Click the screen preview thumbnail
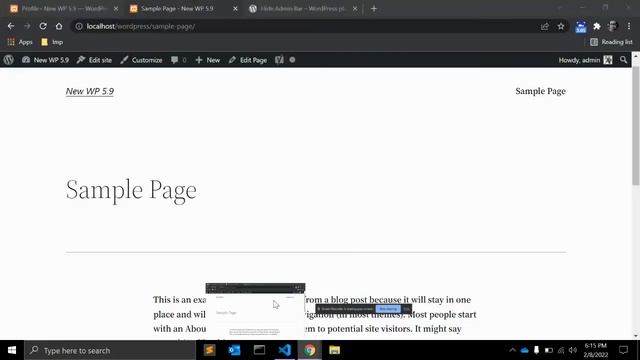Image resolution: width=640 pixels, height=360 pixels. [x=255, y=311]
